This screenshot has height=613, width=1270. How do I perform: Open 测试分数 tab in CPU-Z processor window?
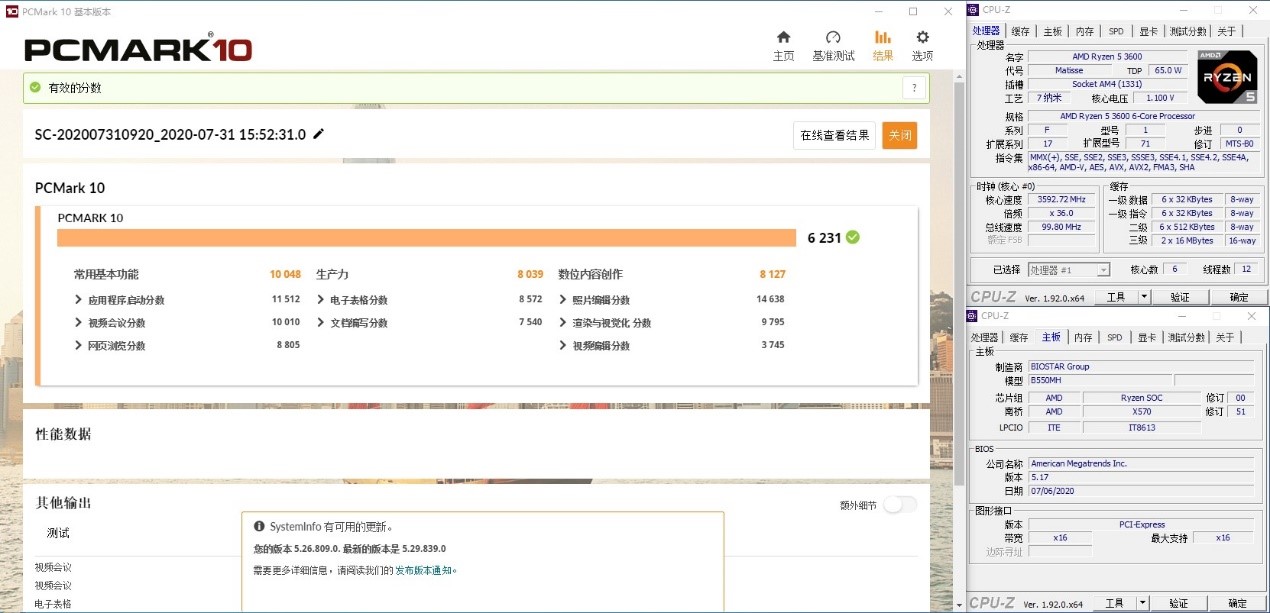[x=1187, y=31]
